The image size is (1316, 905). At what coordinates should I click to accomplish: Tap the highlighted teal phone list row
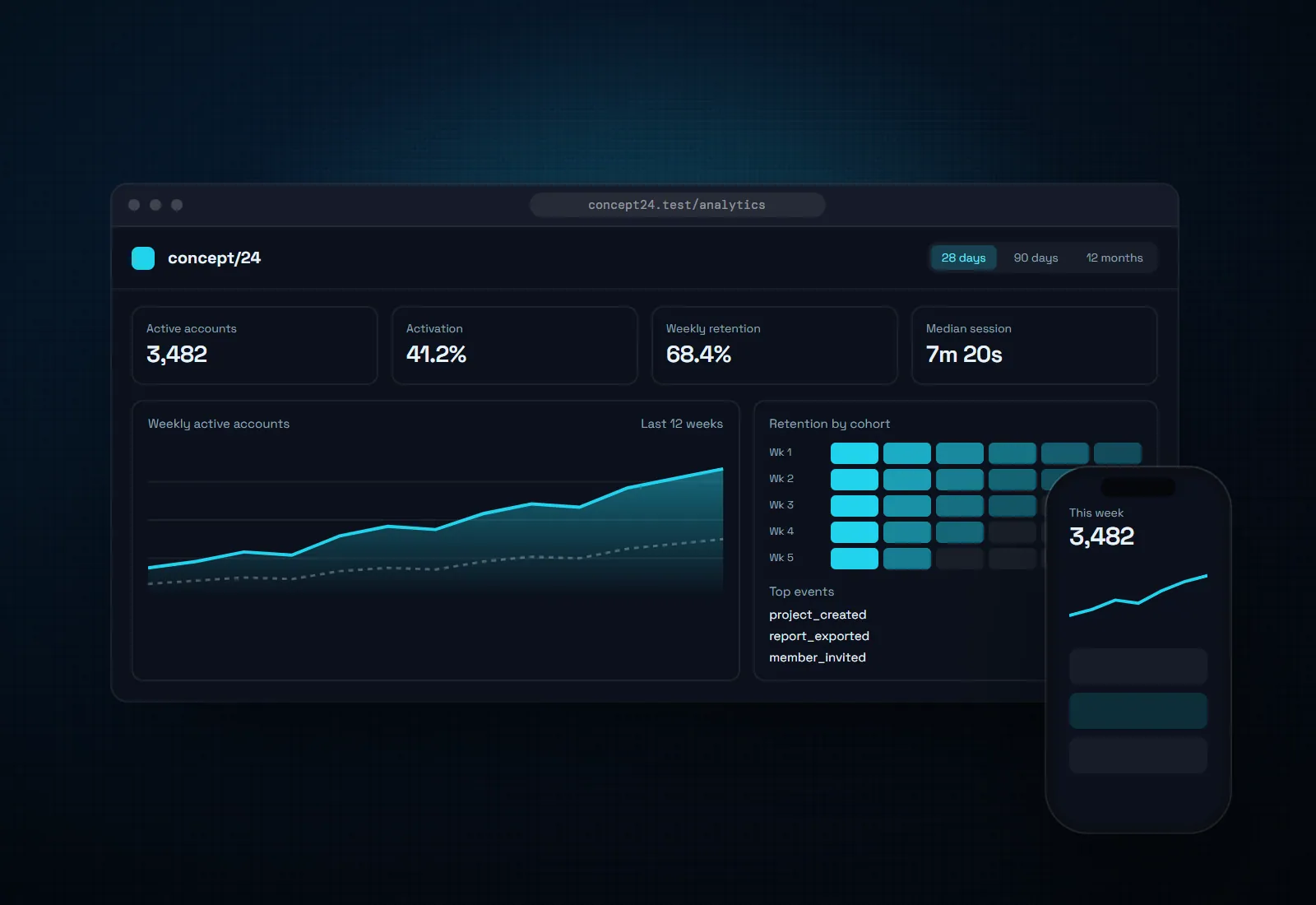1138,711
